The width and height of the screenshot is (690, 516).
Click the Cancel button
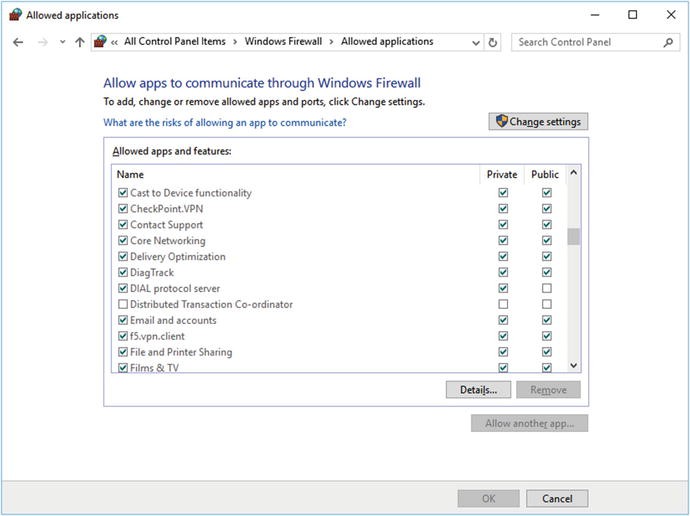pyautogui.click(x=557, y=498)
